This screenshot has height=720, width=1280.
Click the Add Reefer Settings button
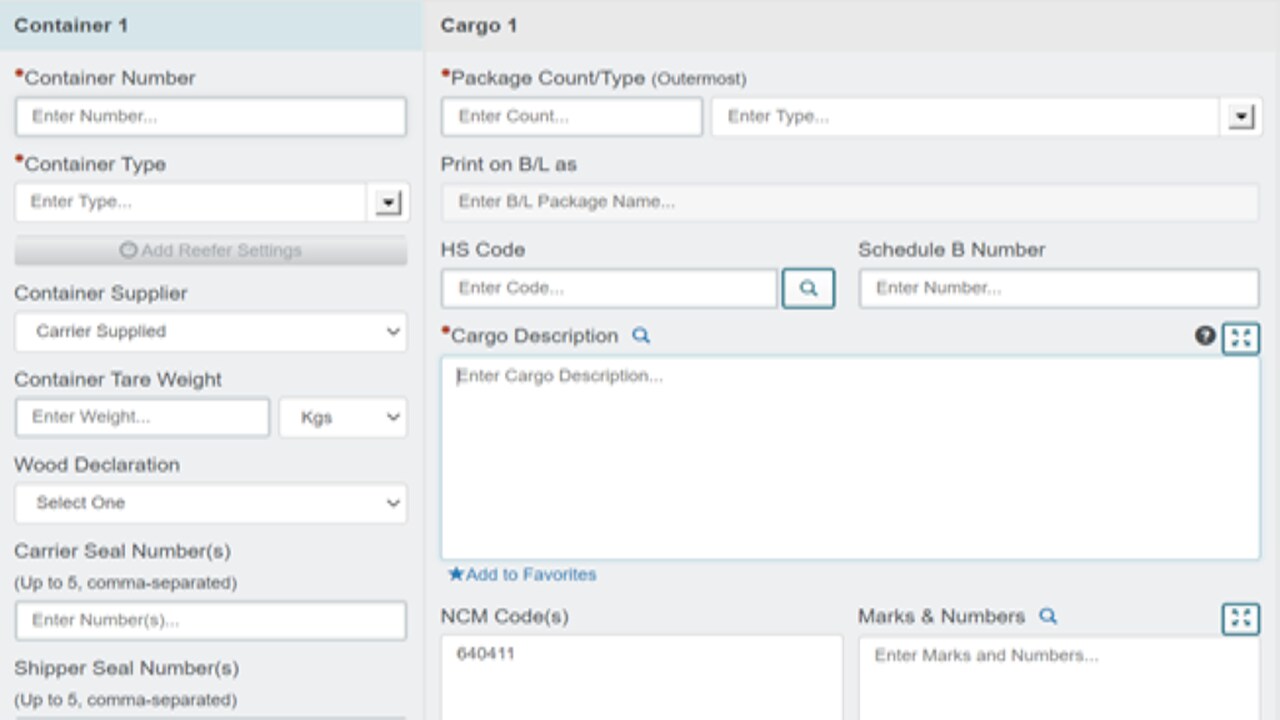coord(210,250)
